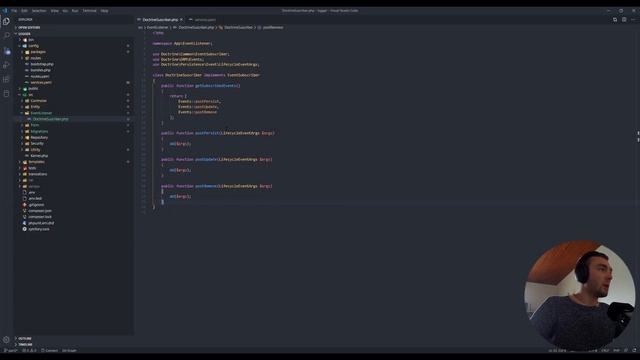Open Kernel.php in the explorer

(x=39, y=156)
